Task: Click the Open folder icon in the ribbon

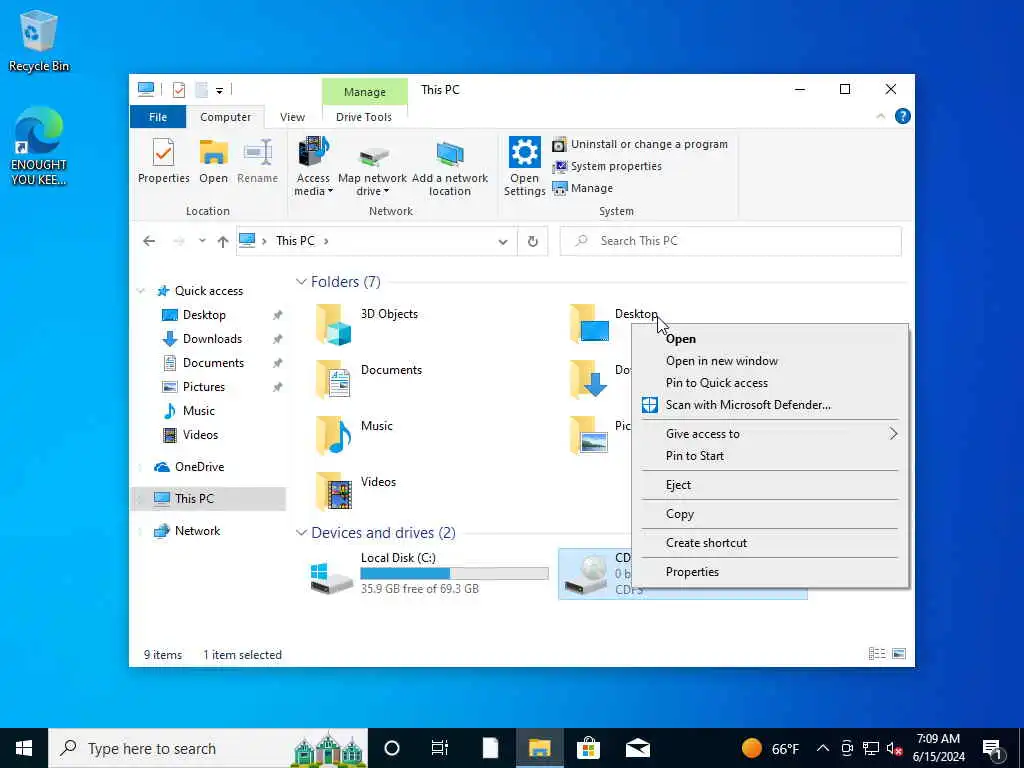Action: tap(214, 161)
